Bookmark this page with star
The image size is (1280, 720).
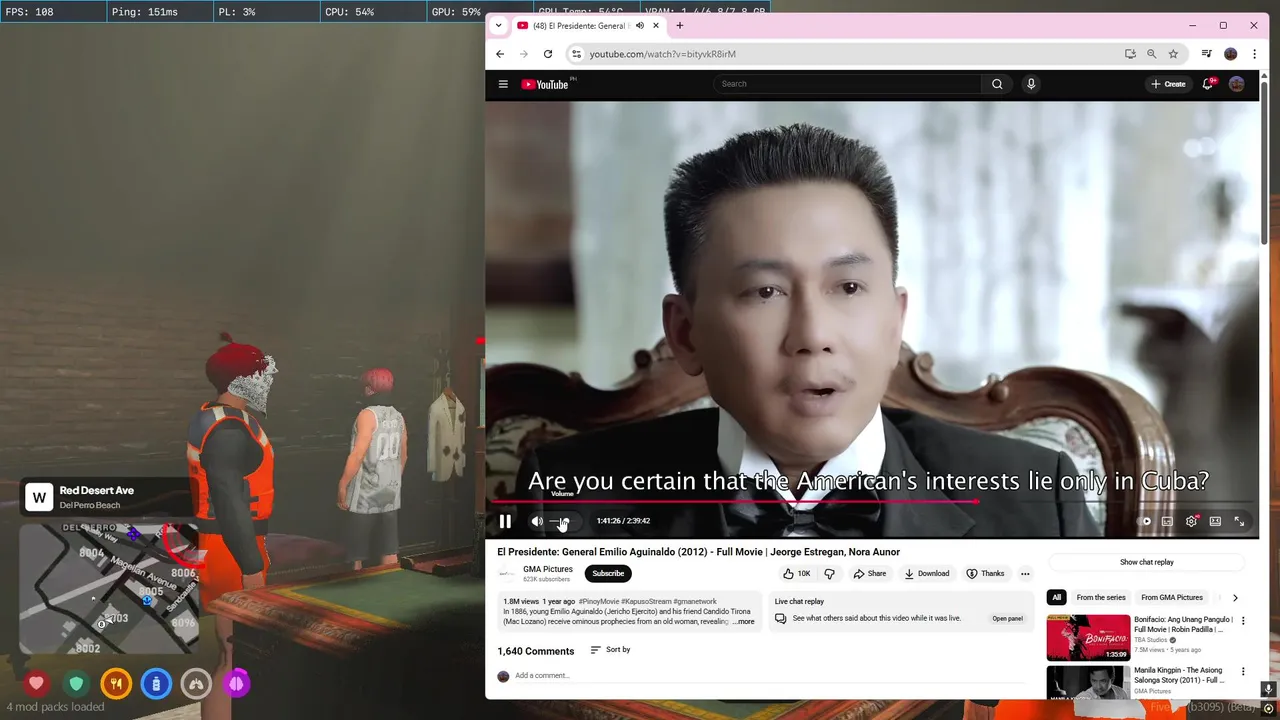point(1173,54)
